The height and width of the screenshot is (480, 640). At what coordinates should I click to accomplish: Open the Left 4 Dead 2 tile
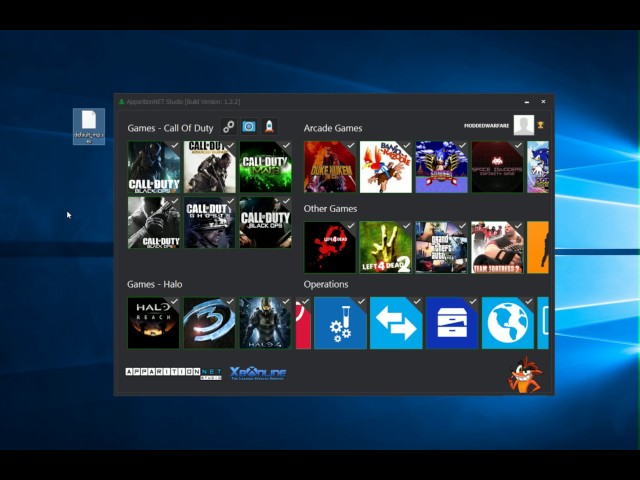coord(386,247)
